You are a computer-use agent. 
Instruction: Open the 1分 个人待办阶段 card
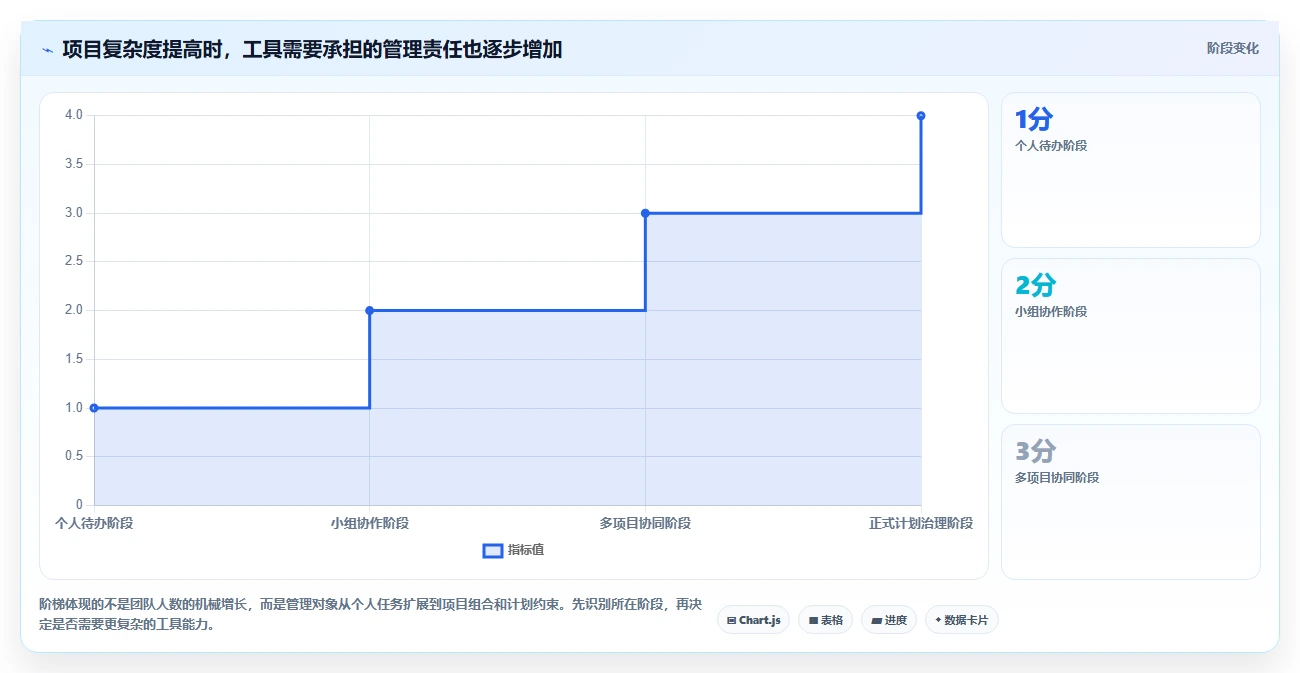(x=1130, y=170)
